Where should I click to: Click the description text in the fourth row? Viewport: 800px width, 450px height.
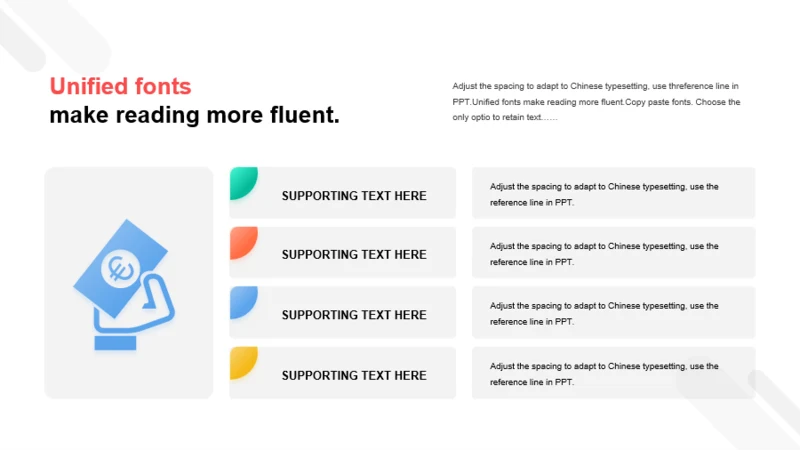pos(604,373)
